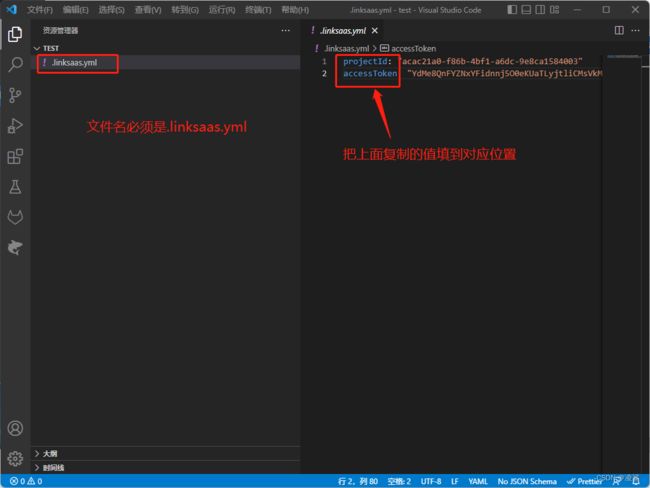
Task: Change end of line sequence LF
Action: [455, 481]
